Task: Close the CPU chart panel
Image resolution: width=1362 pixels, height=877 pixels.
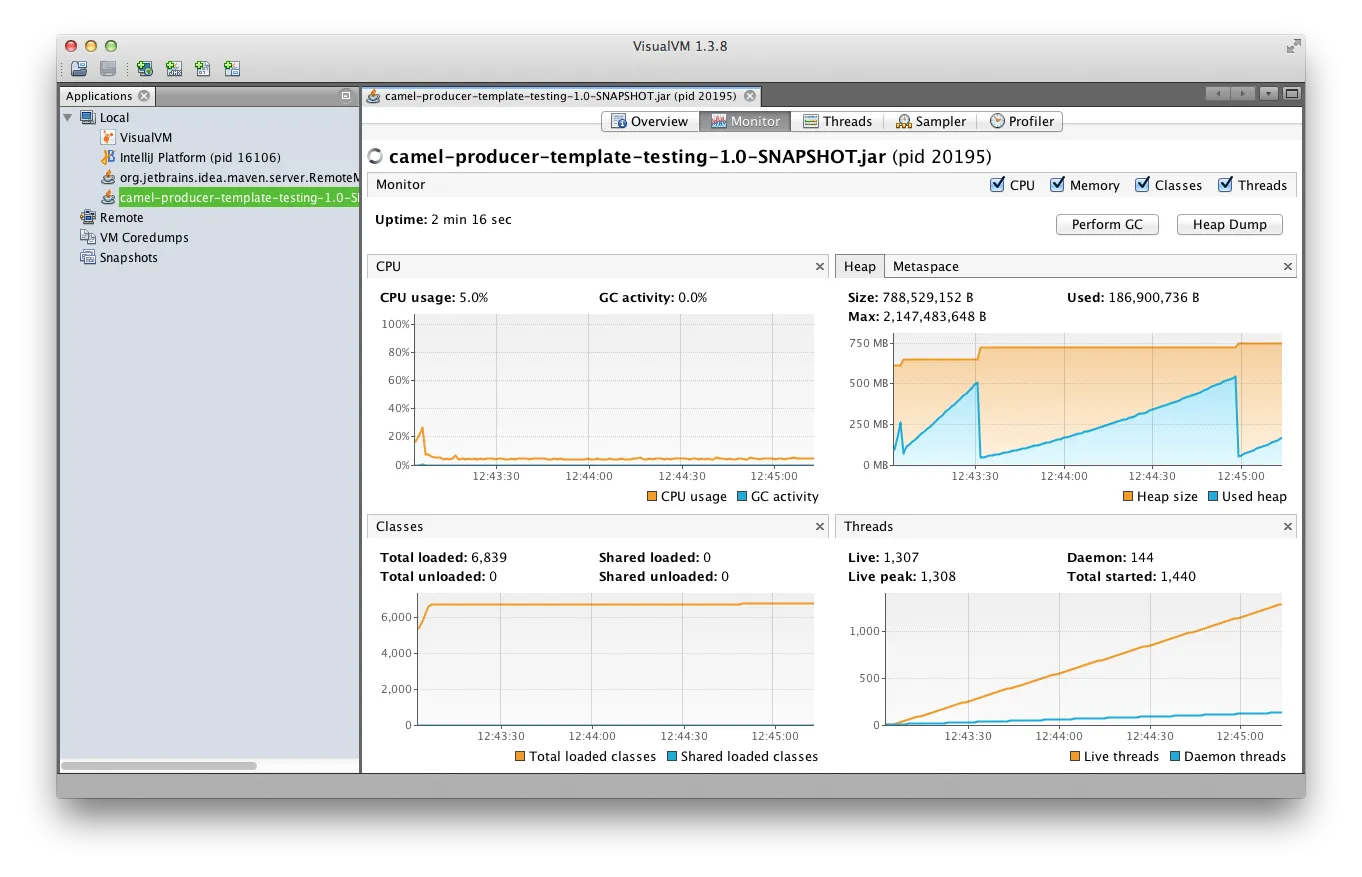Action: 820,267
